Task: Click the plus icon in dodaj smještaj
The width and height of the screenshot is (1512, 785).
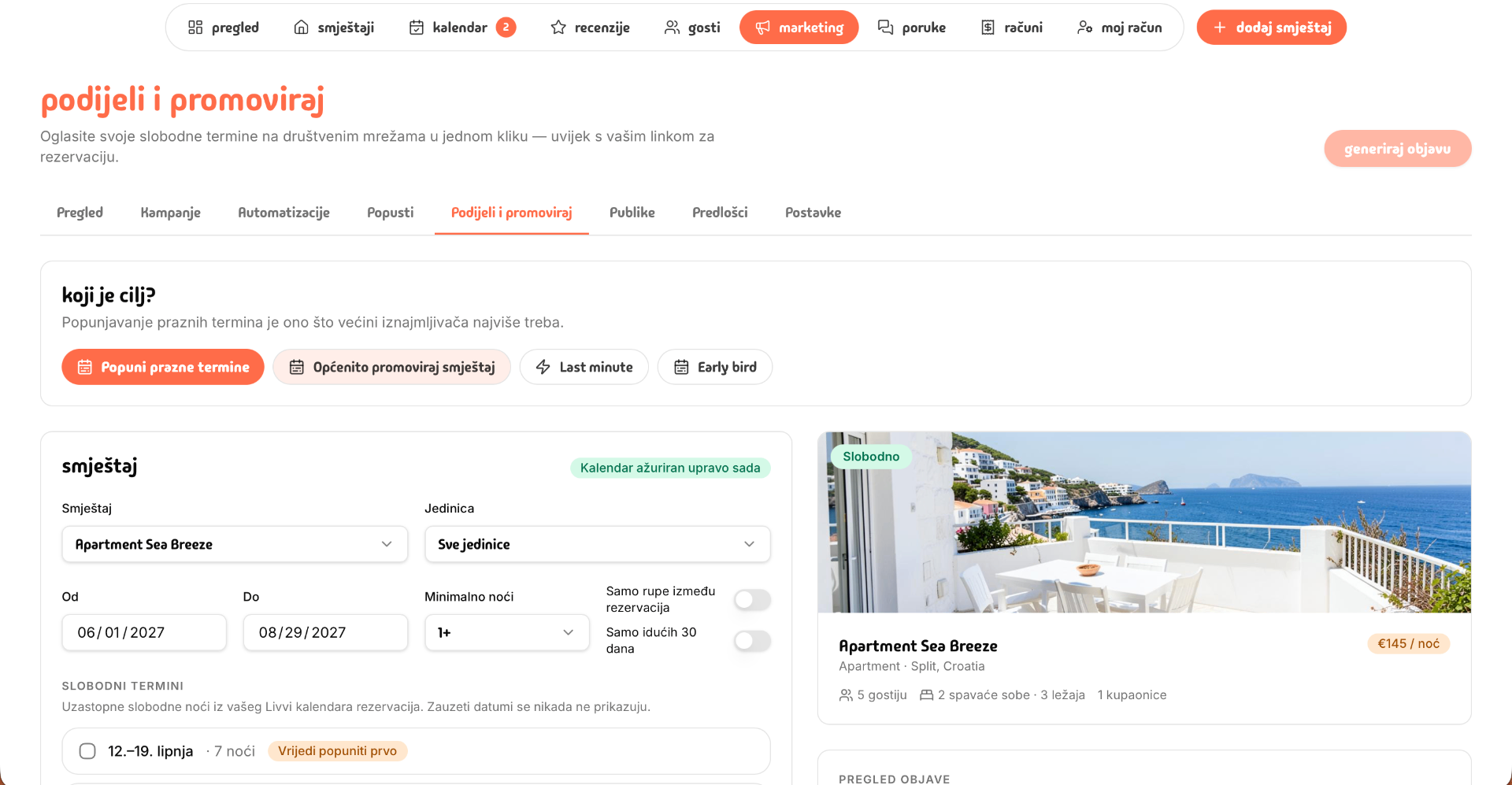Action: pyautogui.click(x=1220, y=28)
